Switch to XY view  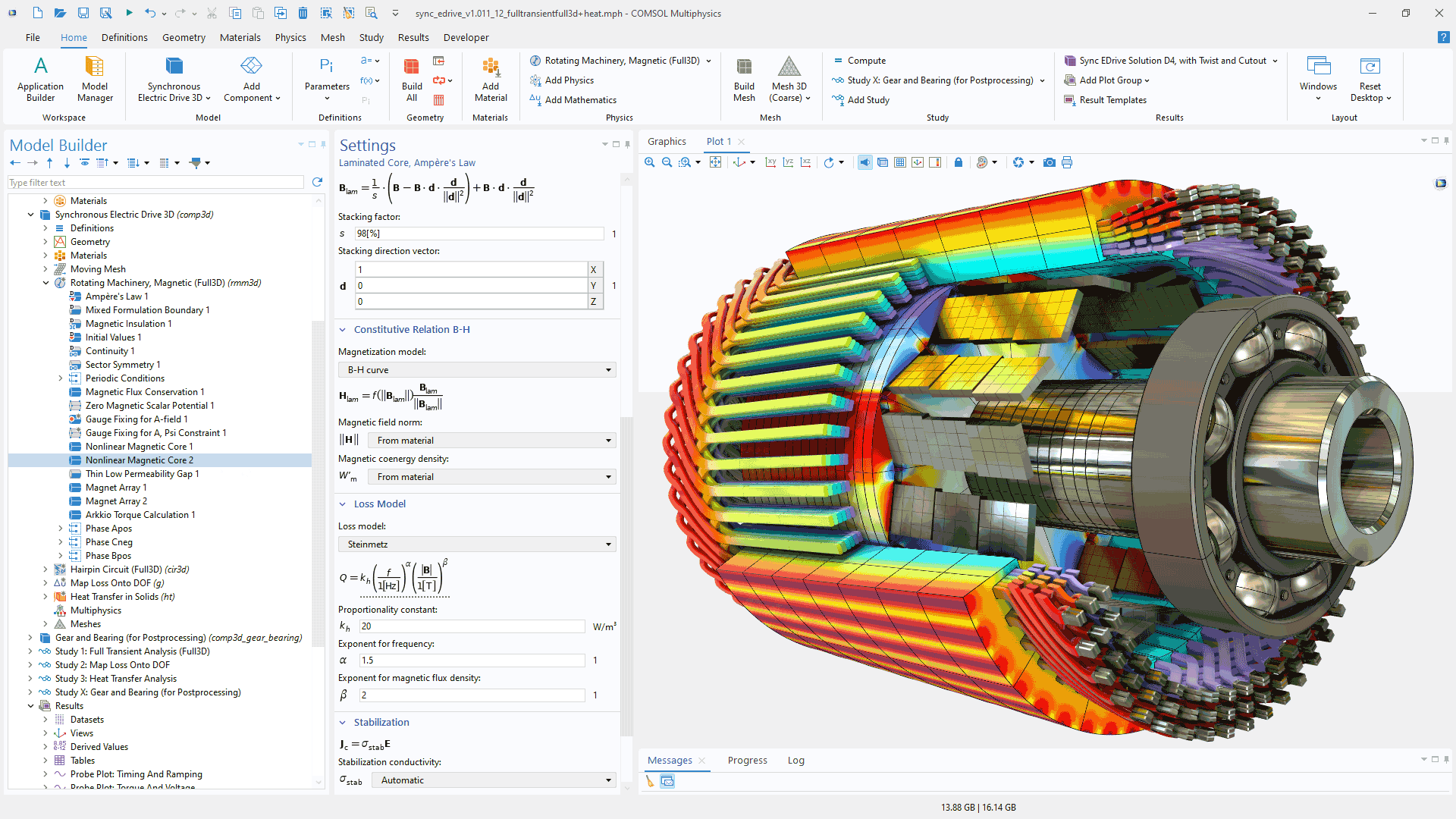point(770,162)
